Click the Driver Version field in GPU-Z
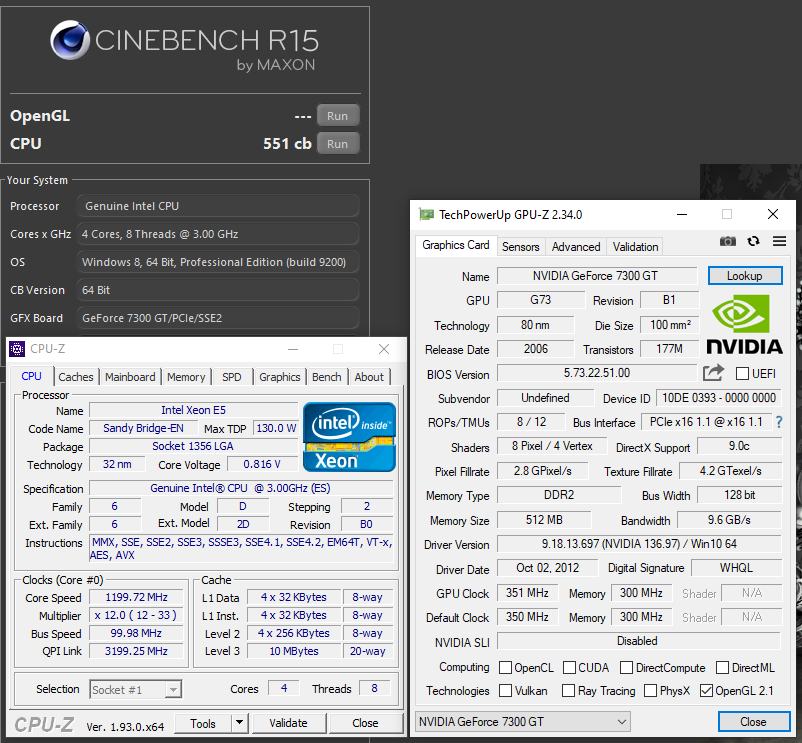Screen dimensions: 802x743 point(639,544)
